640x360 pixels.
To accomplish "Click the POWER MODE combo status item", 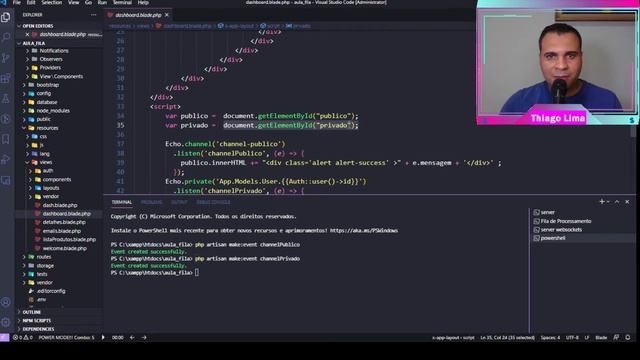I will (x=66, y=338).
